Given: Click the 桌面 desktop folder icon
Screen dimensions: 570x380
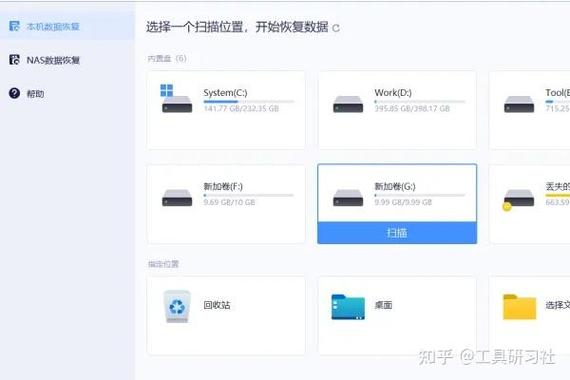Looking at the screenshot, I should click(x=348, y=307).
